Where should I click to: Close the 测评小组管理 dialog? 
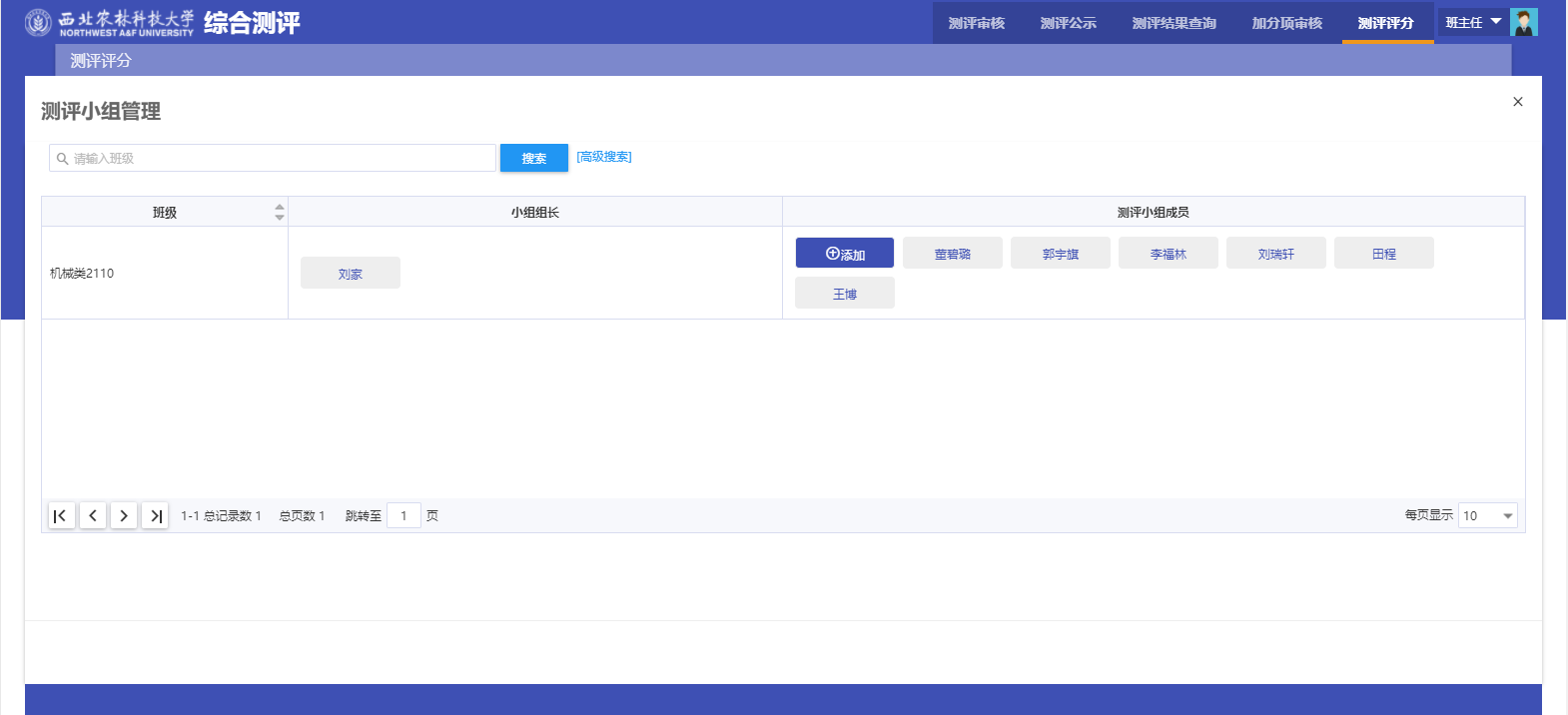1517,102
